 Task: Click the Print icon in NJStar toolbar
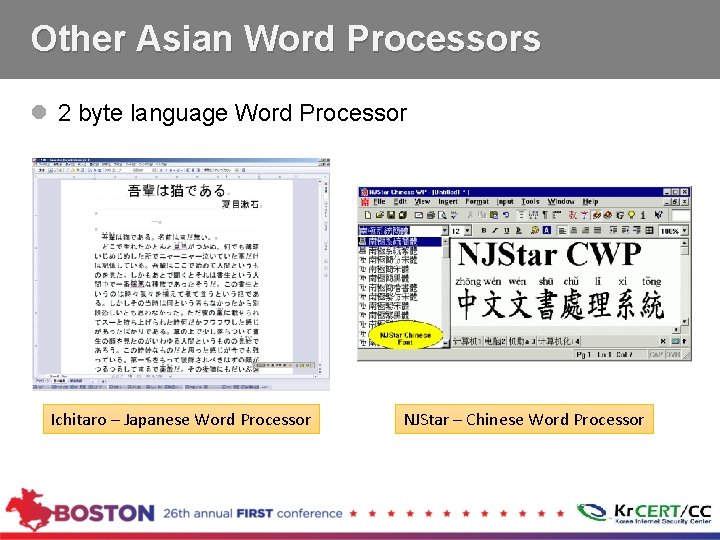click(x=431, y=215)
